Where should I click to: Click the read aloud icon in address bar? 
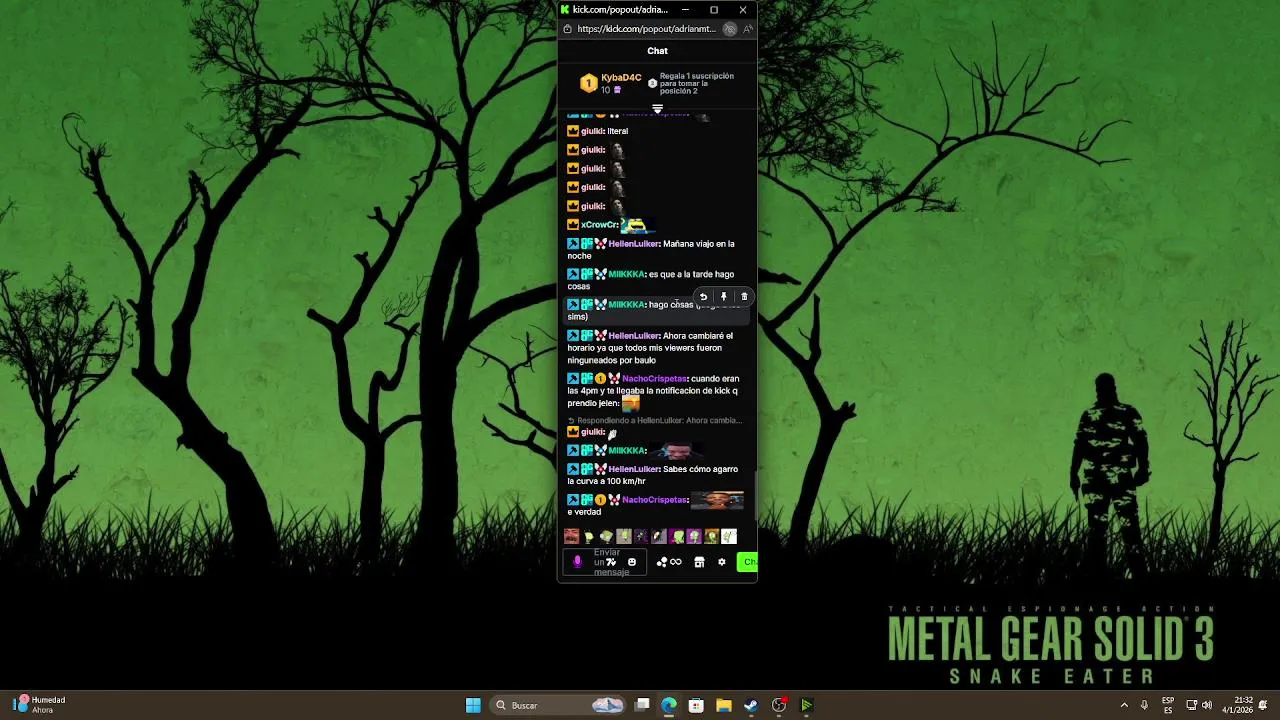[x=748, y=29]
